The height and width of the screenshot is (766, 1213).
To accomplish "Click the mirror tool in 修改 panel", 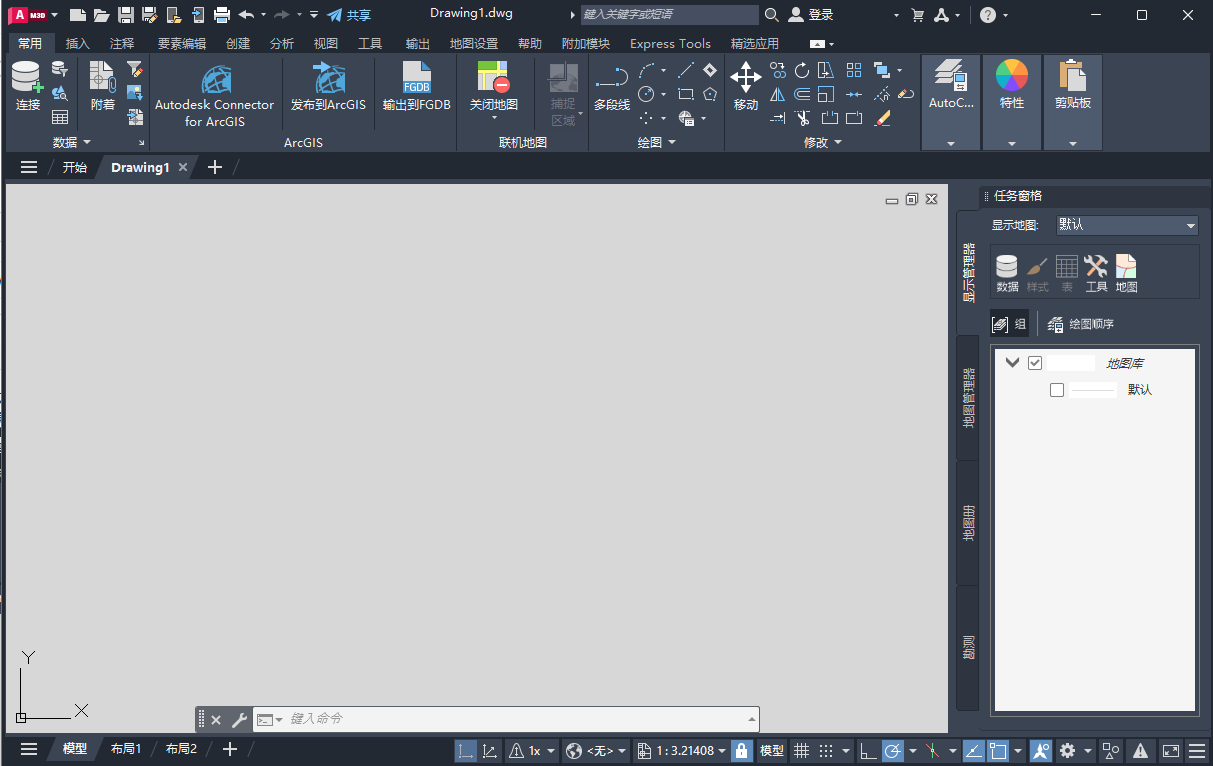I will pos(777,94).
